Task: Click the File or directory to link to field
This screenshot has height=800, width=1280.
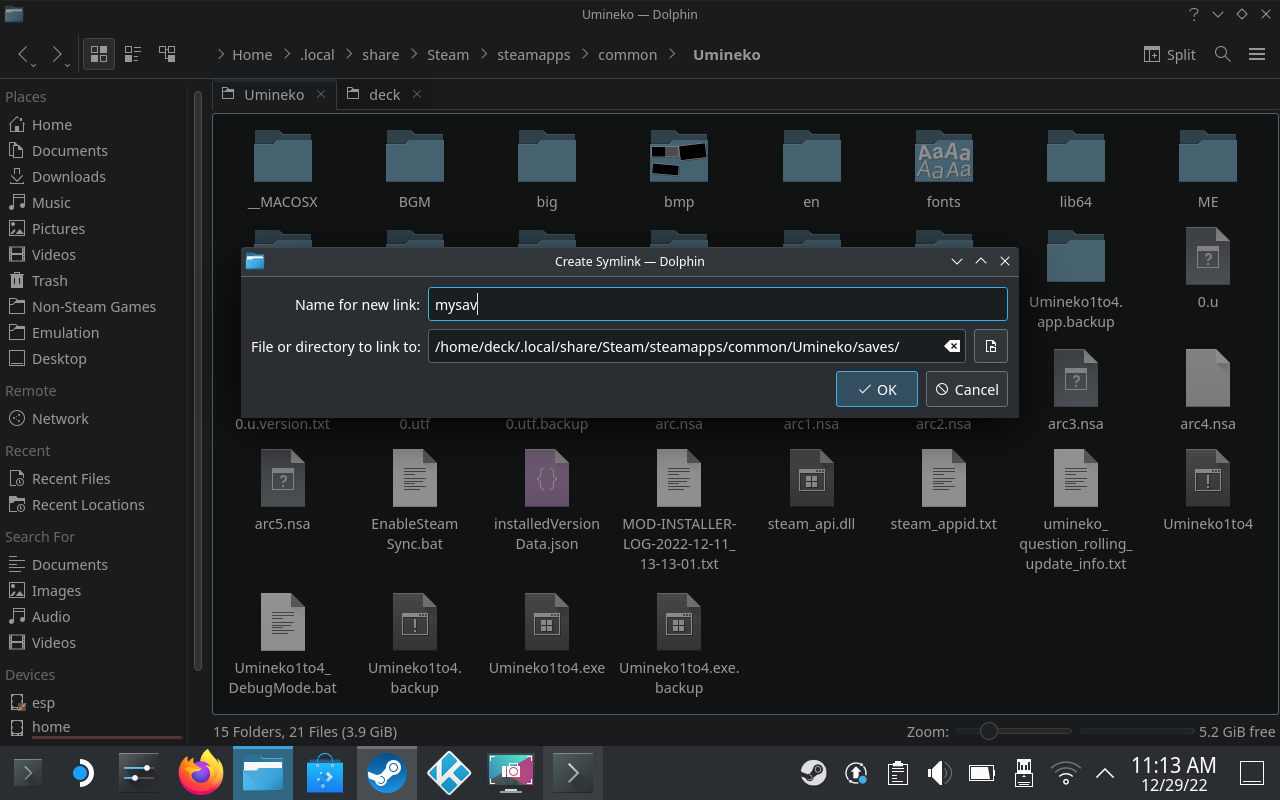Action: click(x=697, y=346)
